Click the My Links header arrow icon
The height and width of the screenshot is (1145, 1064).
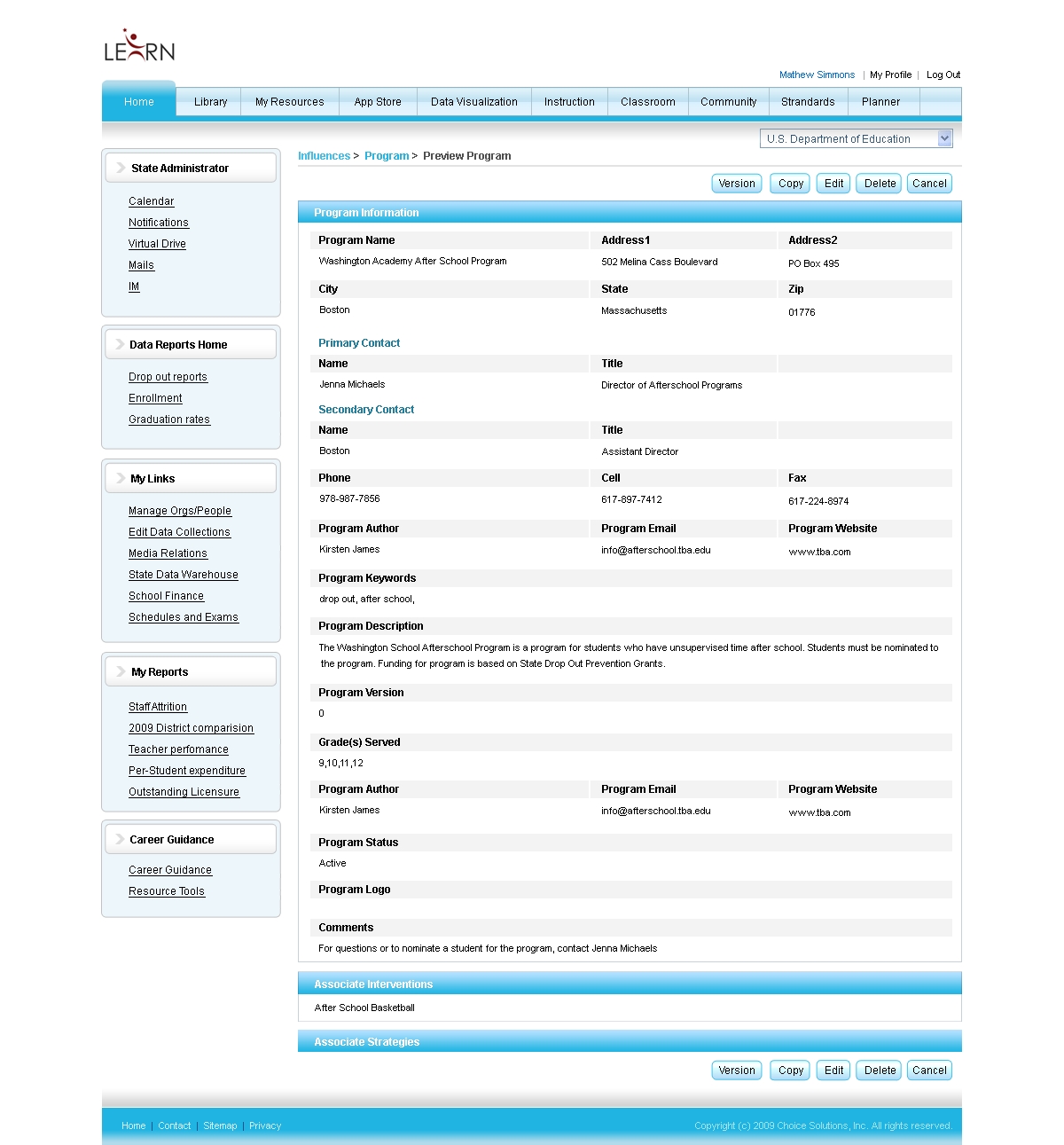(121, 478)
